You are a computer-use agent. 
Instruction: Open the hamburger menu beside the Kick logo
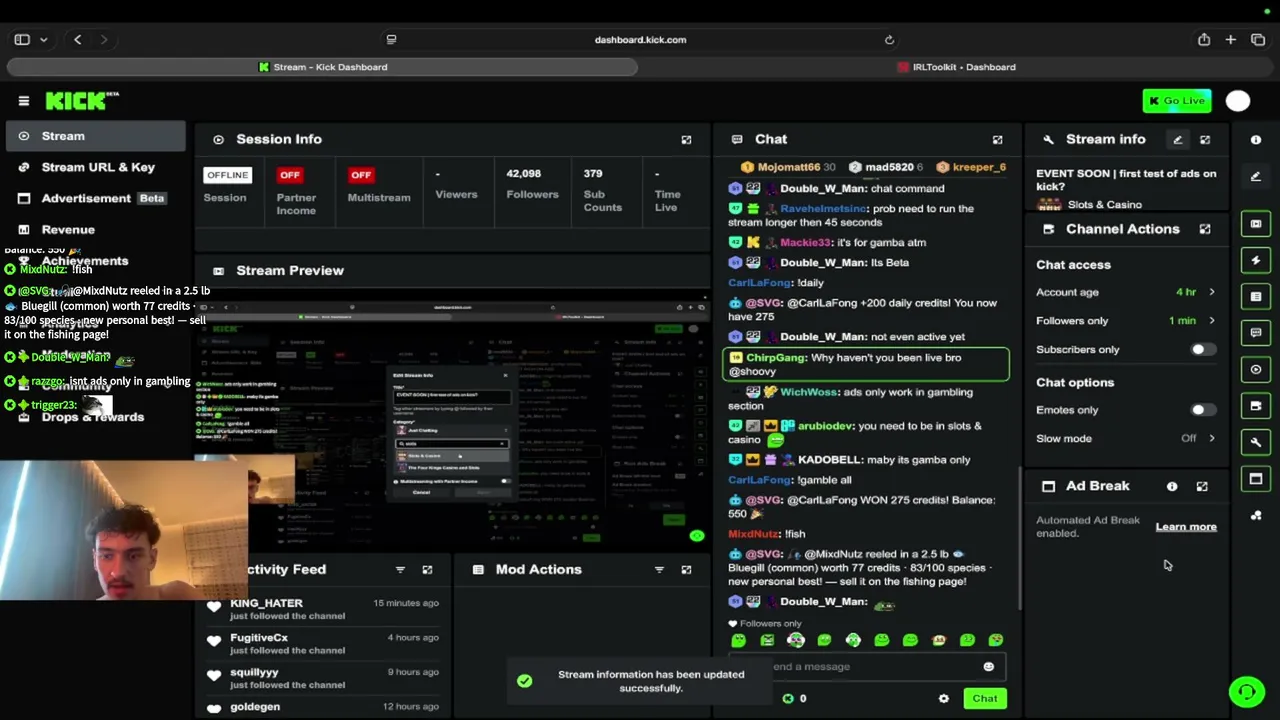(24, 101)
